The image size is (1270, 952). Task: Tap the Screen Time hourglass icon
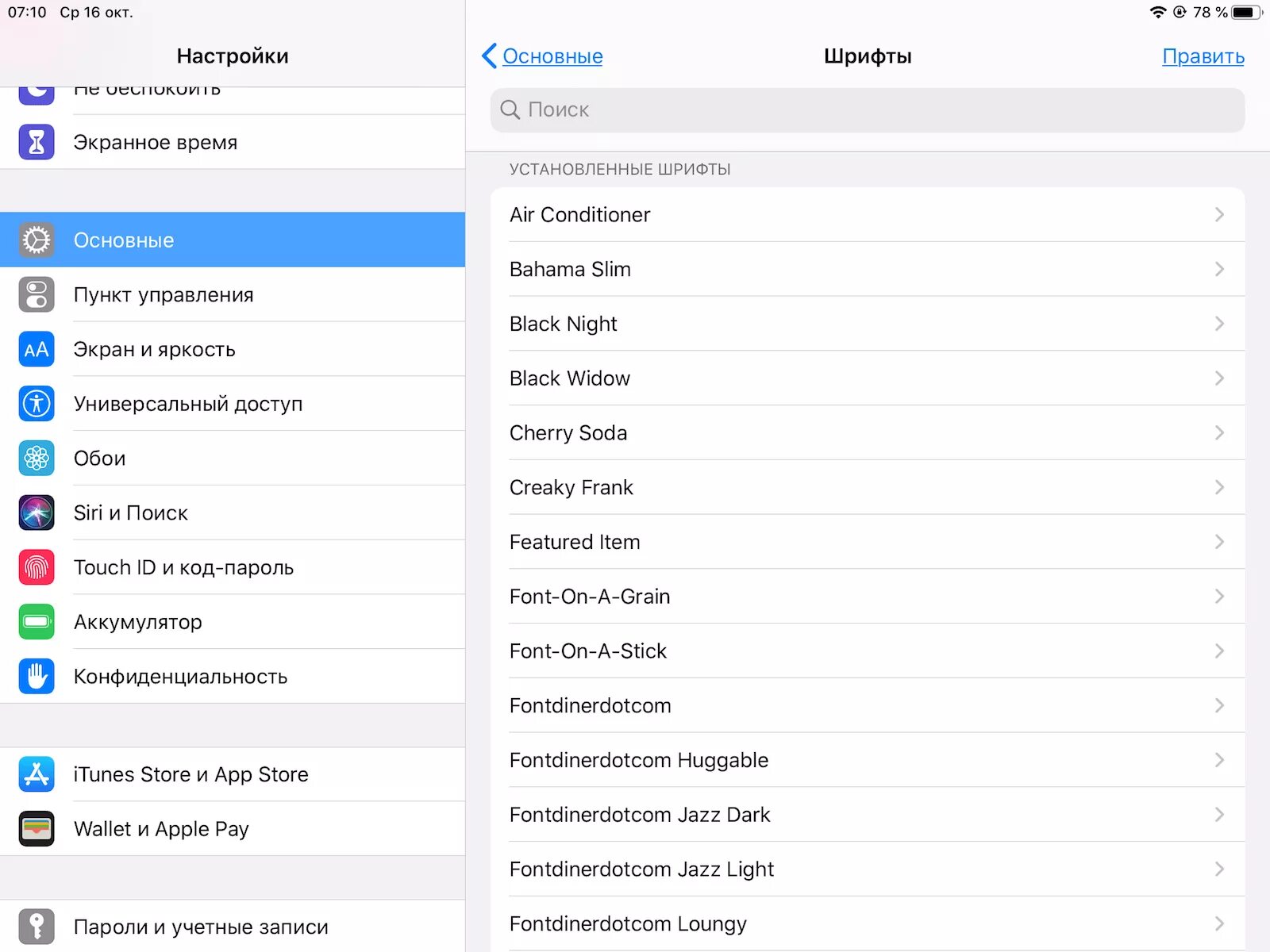click(x=37, y=143)
